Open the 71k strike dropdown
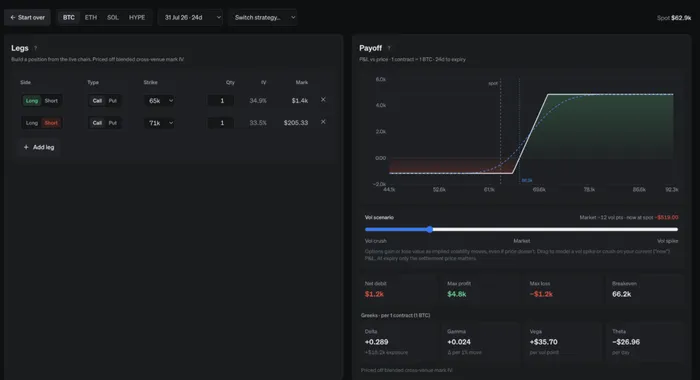Viewport: 700px width, 380px height. click(160, 123)
